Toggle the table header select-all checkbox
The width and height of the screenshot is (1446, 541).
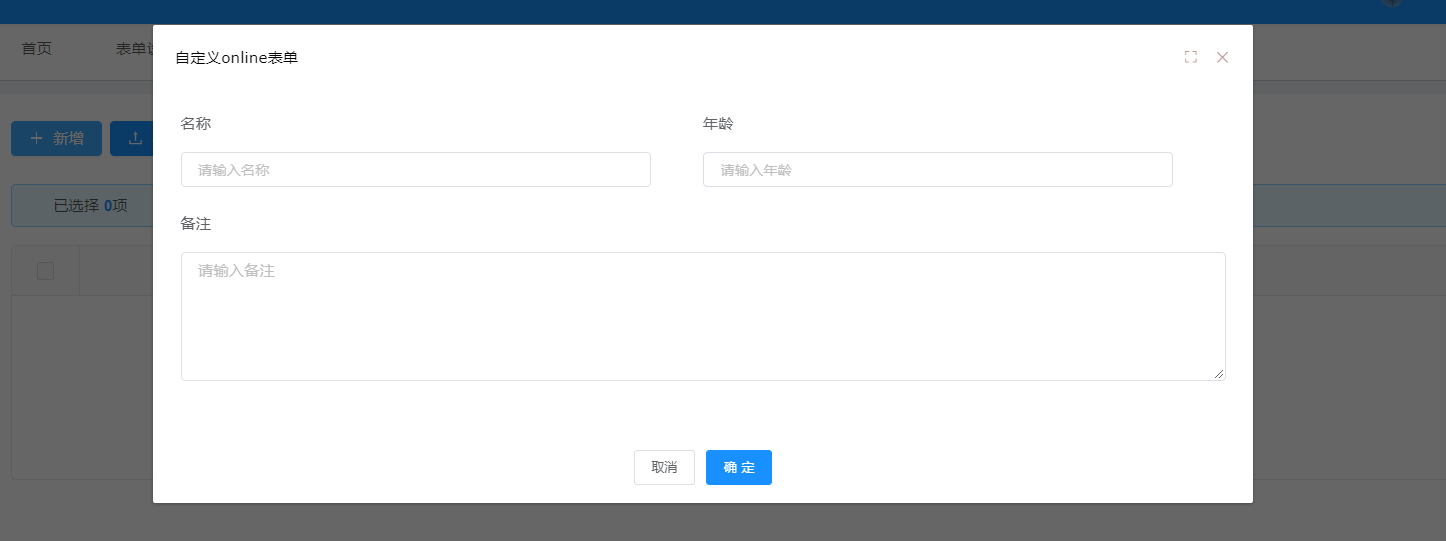coord(45,271)
